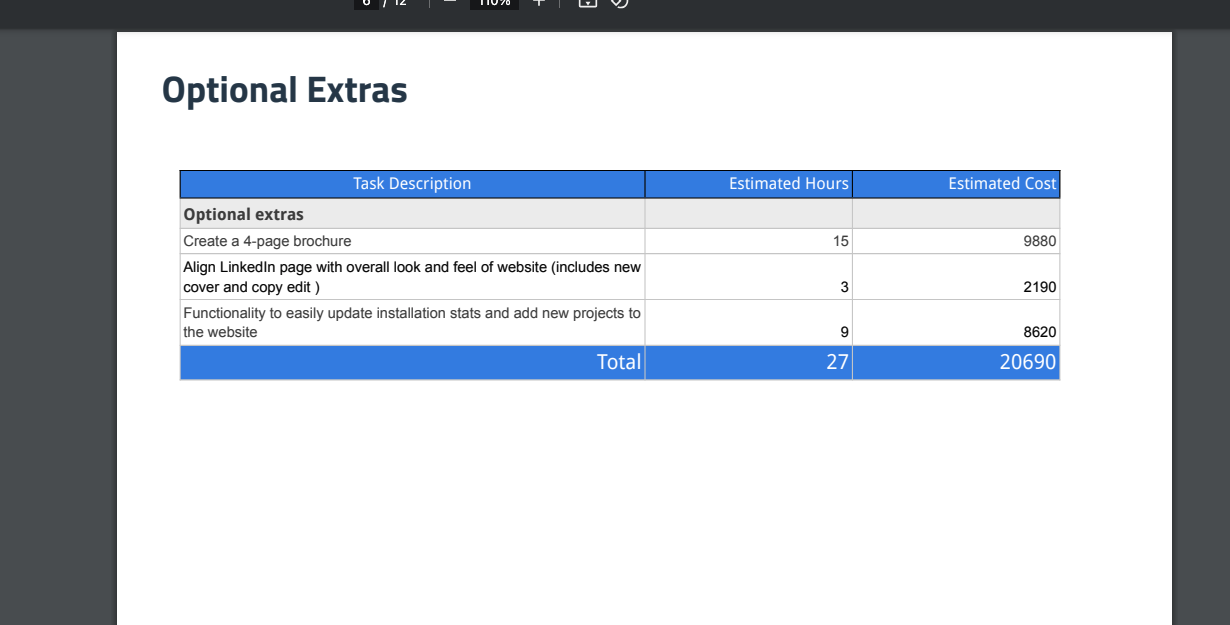
Task: Click the zoom in plus button
Action: [538, 3]
